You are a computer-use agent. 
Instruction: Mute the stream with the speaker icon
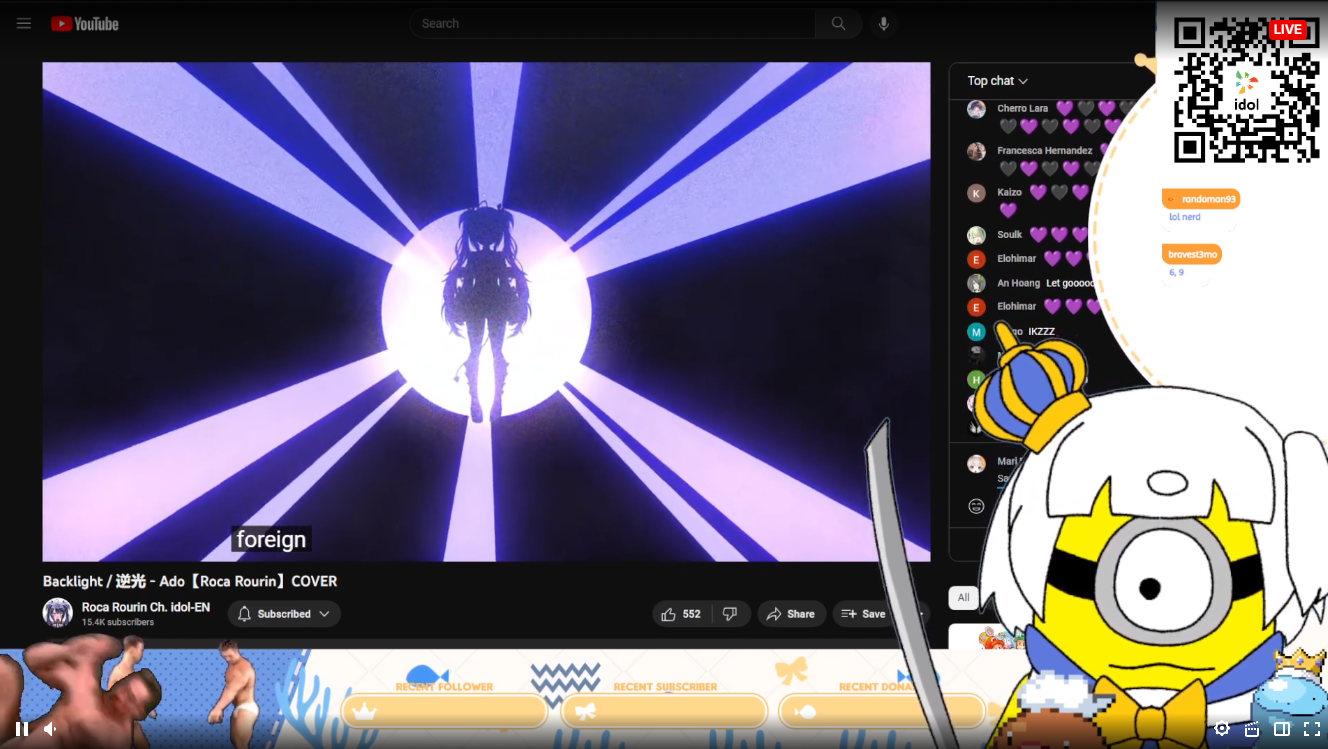point(50,729)
